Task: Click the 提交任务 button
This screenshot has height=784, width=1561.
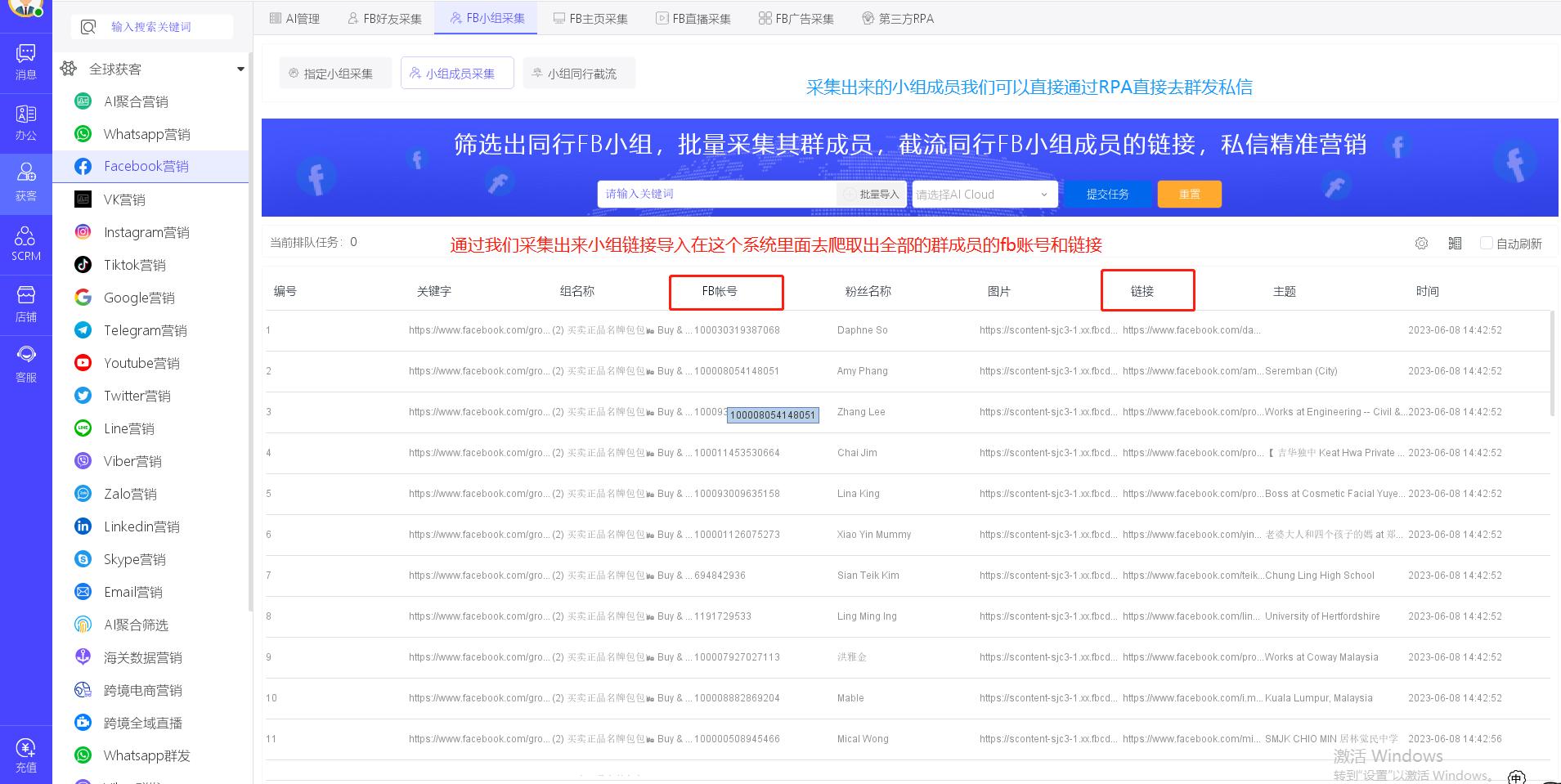Action: [1107, 194]
